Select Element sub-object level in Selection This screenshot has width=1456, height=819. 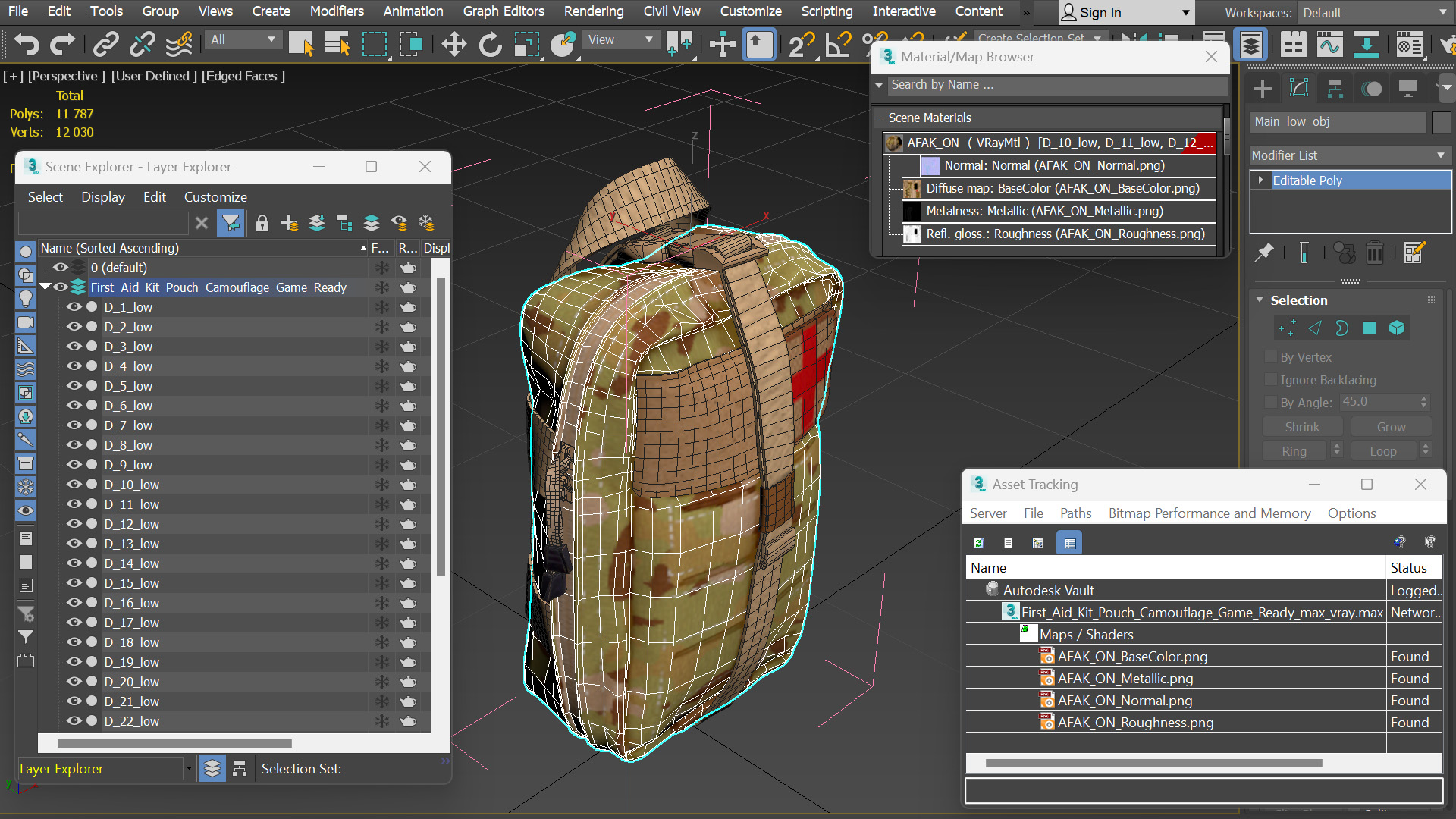click(x=1397, y=328)
